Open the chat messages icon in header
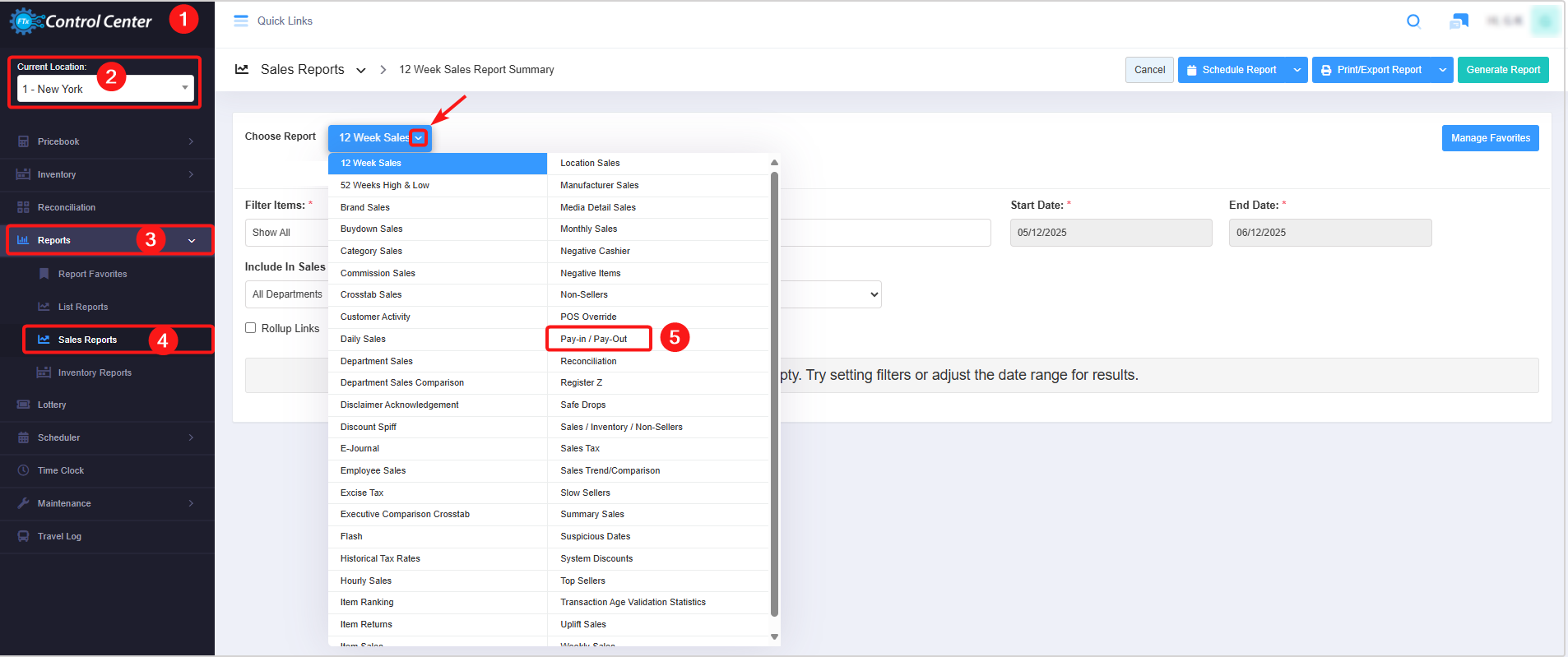 1459,21
